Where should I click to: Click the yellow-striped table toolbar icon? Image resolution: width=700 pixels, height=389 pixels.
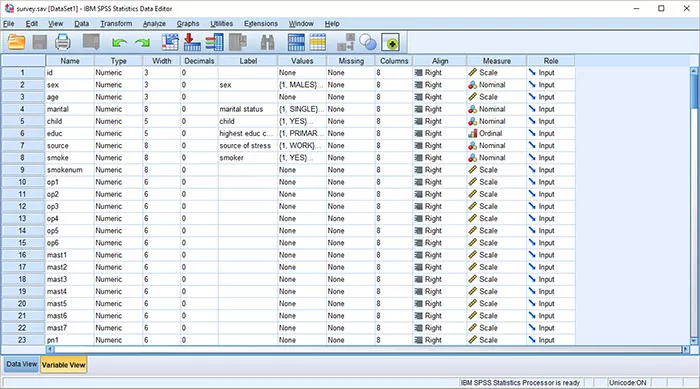[x=317, y=42]
